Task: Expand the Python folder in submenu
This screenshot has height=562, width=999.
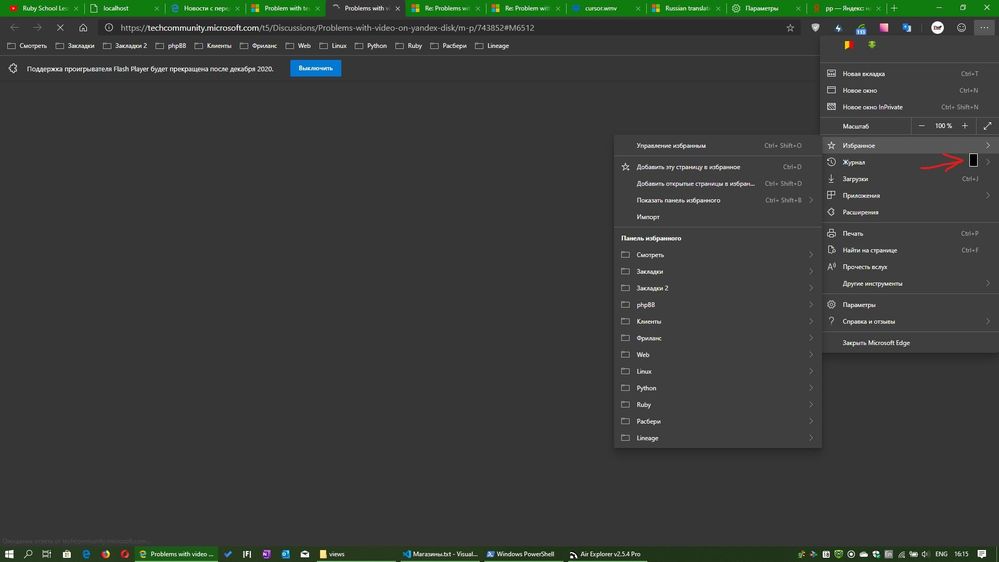Action: [717, 388]
